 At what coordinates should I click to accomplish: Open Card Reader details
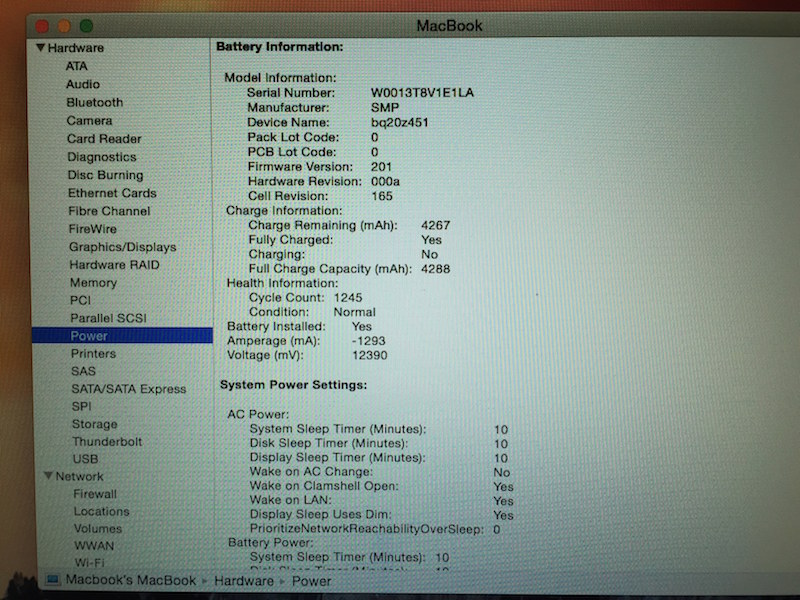[x=104, y=139]
